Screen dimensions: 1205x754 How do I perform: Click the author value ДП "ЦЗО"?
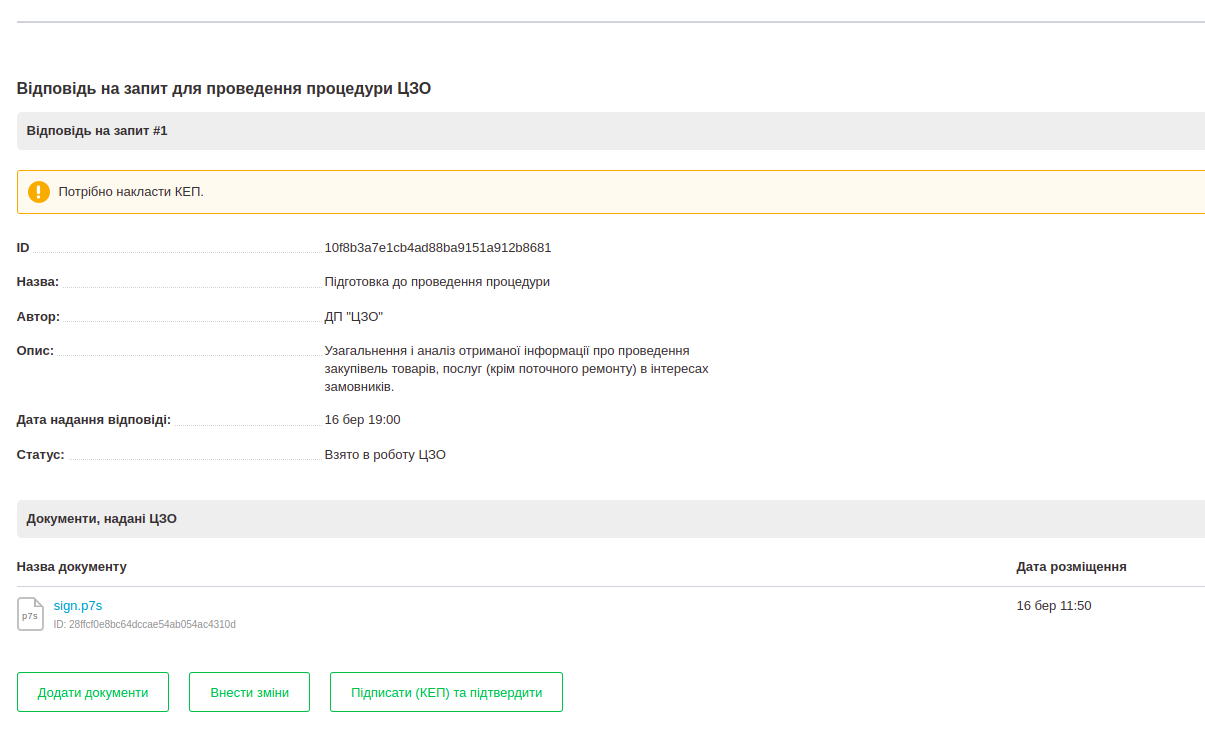(354, 317)
